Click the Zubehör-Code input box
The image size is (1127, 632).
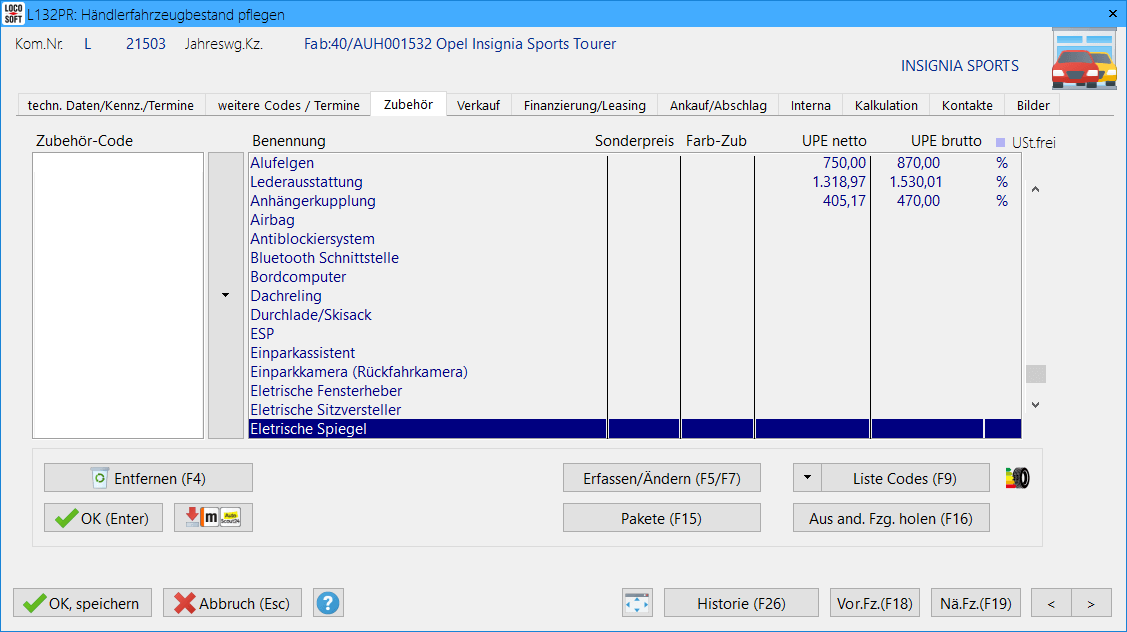pyautogui.click(x=118, y=295)
